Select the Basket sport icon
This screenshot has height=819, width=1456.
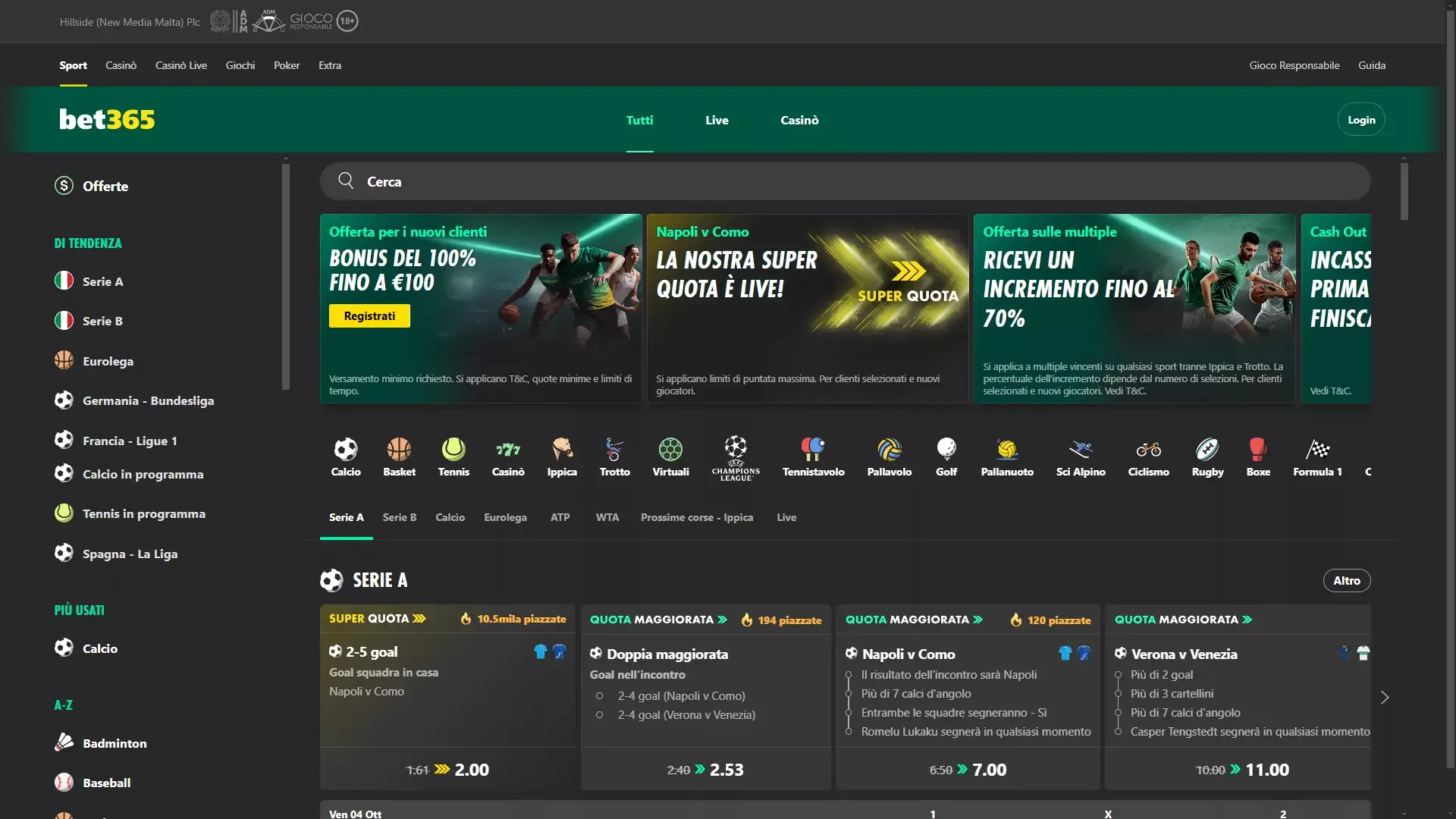point(400,449)
